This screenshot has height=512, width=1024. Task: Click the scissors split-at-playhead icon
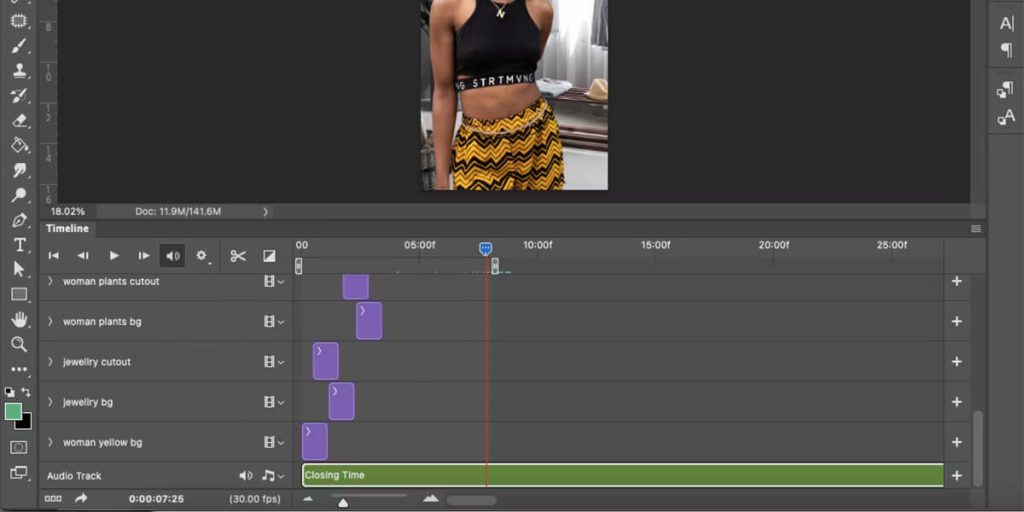[x=238, y=256]
